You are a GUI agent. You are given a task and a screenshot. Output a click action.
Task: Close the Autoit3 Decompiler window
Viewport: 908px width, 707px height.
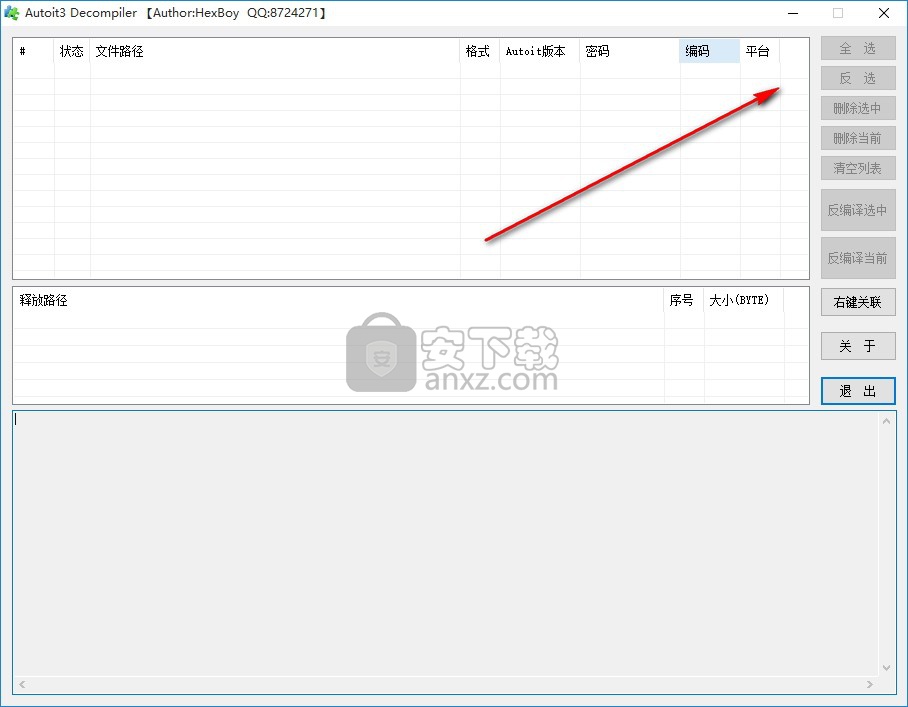(x=884, y=13)
